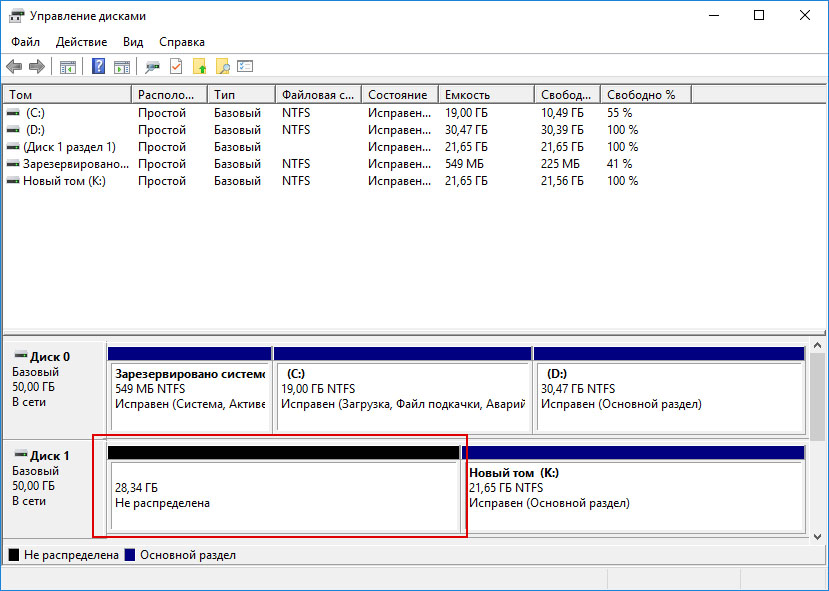
Task: Click the app icon in title bar
Action: point(16,16)
